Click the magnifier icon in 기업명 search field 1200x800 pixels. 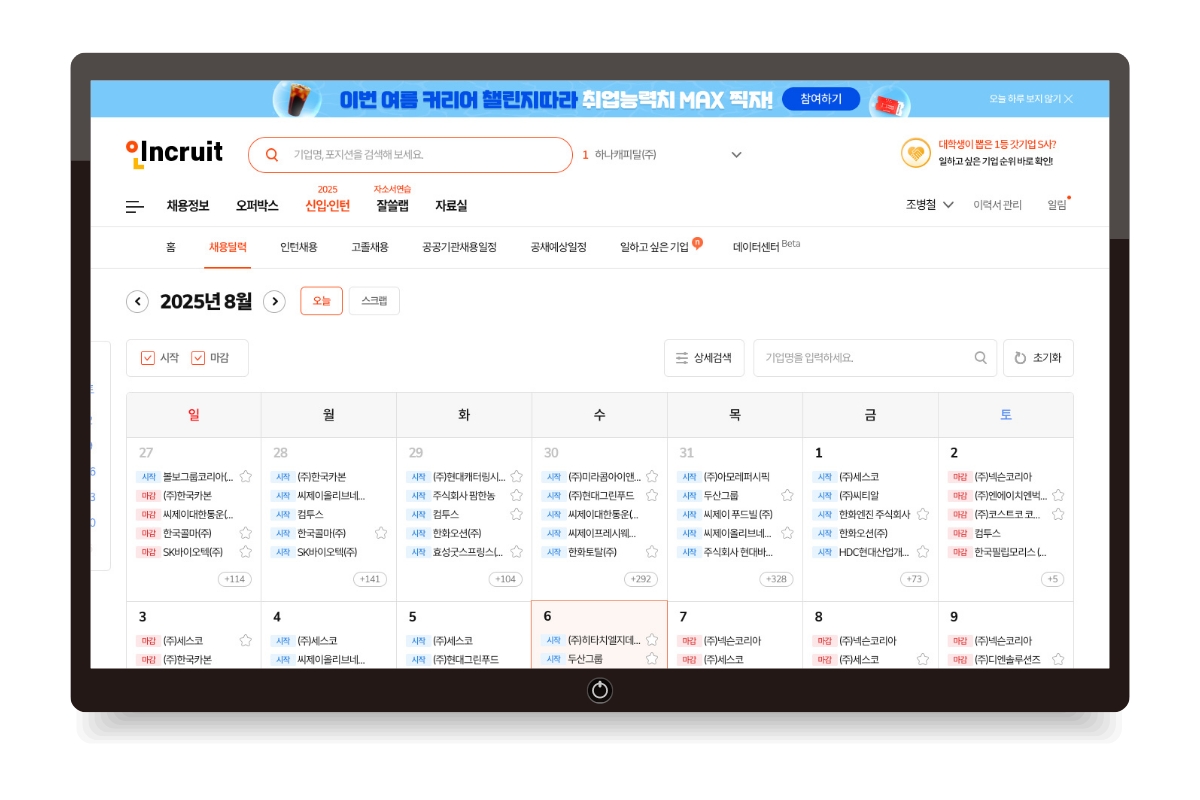(980, 358)
